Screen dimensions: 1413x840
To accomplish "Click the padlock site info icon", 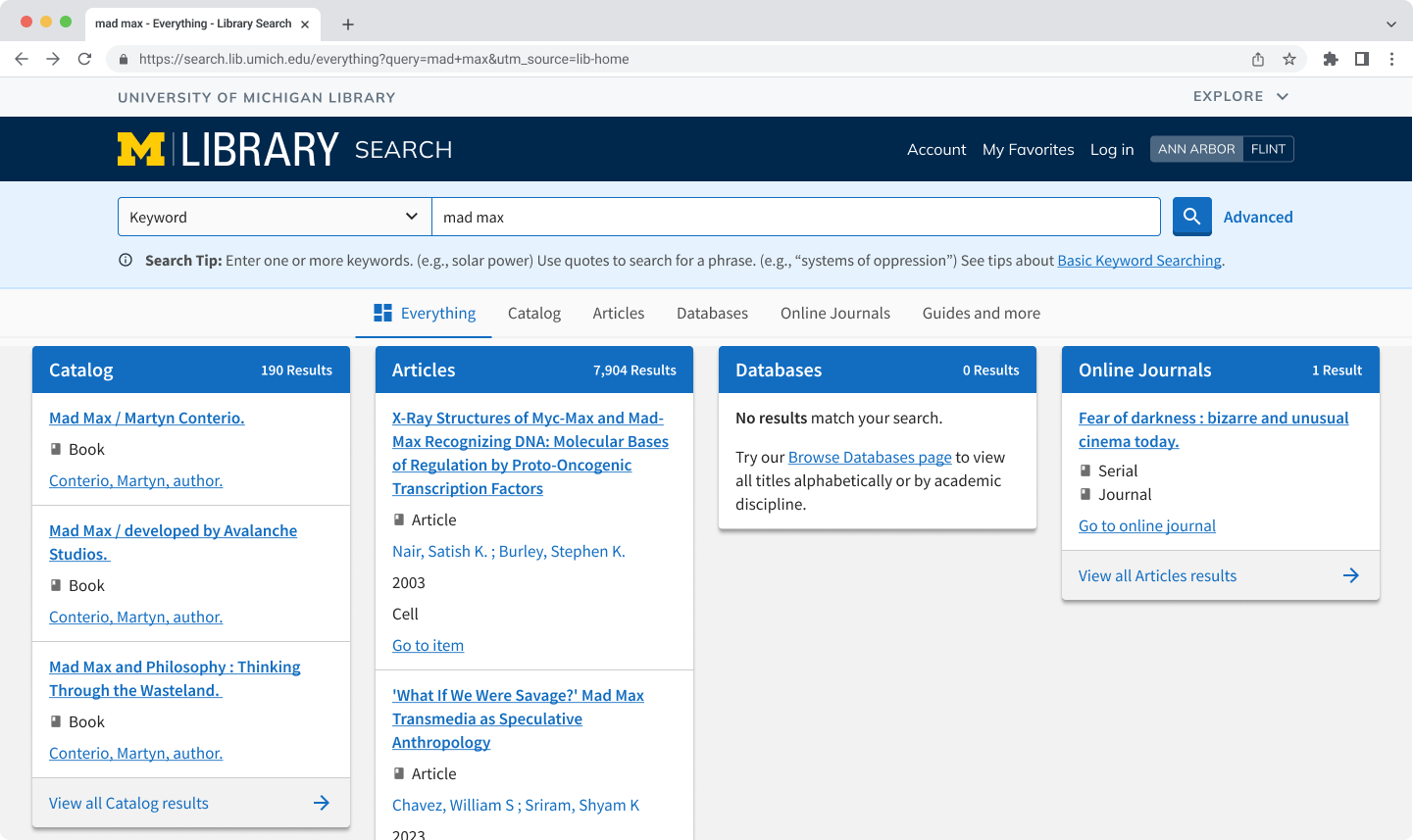I will [x=124, y=59].
